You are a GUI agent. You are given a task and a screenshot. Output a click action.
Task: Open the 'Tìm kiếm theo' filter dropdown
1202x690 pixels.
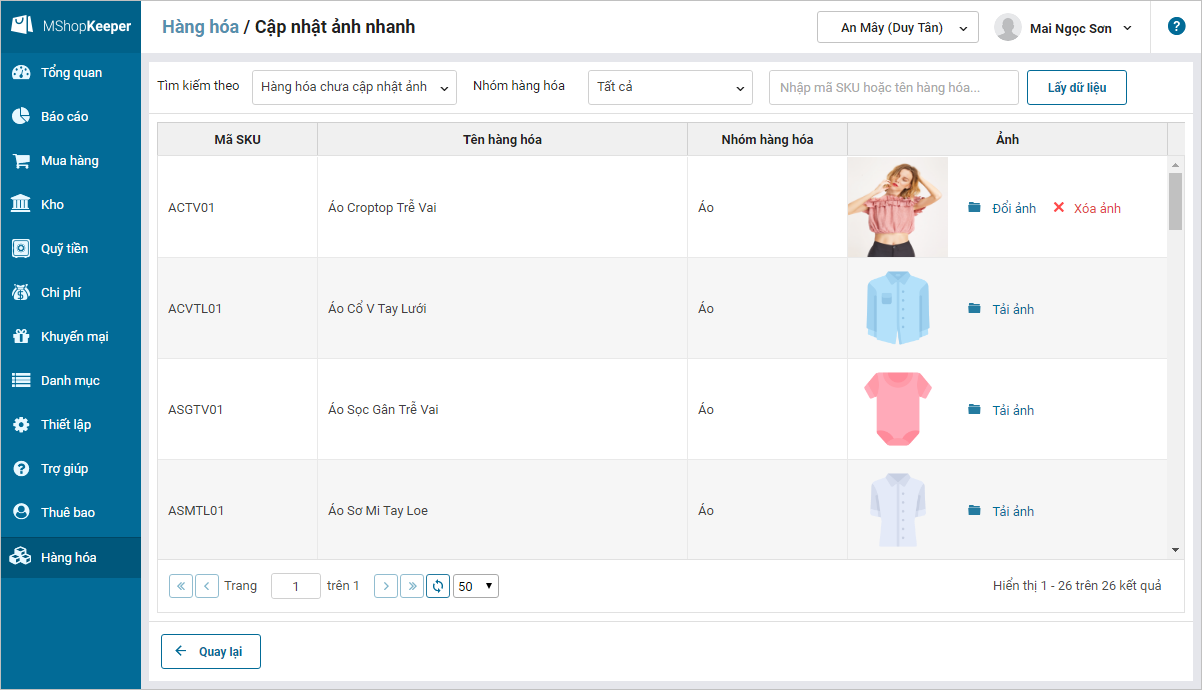[354, 87]
